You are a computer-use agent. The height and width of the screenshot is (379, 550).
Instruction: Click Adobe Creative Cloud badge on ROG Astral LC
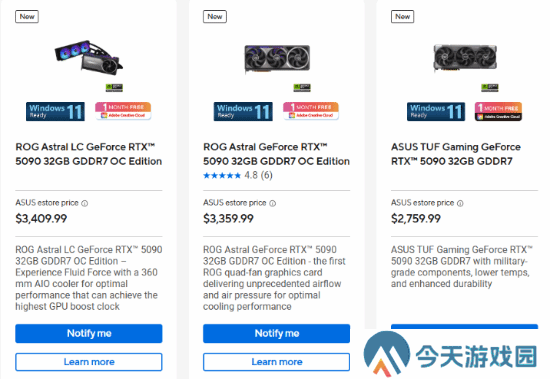pyautogui.click(x=123, y=111)
